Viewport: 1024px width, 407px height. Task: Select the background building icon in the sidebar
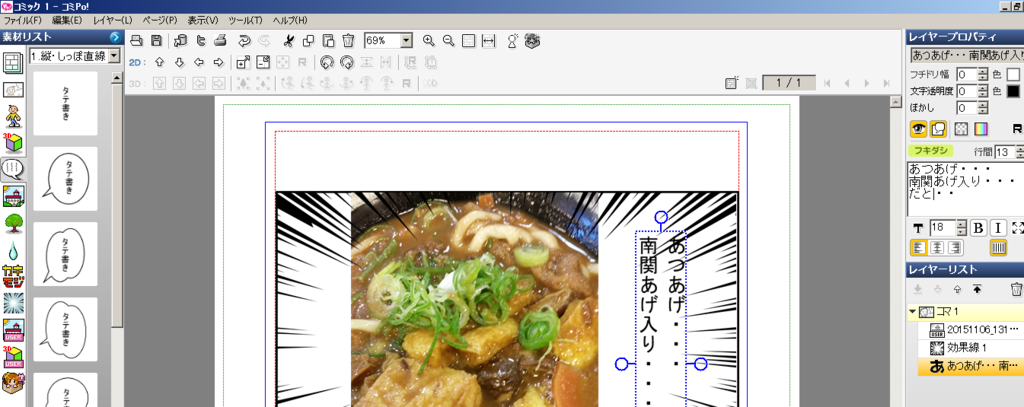coord(12,196)
